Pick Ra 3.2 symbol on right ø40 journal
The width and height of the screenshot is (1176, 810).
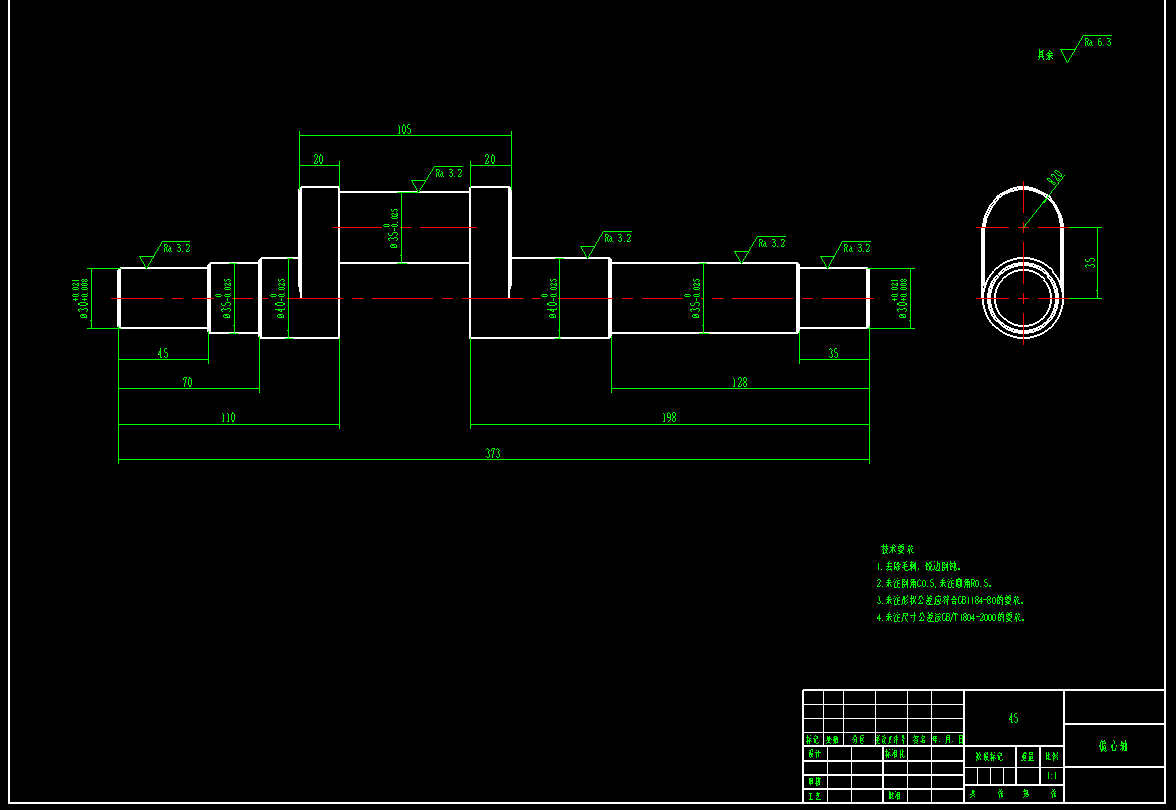[x=606, y=244]
